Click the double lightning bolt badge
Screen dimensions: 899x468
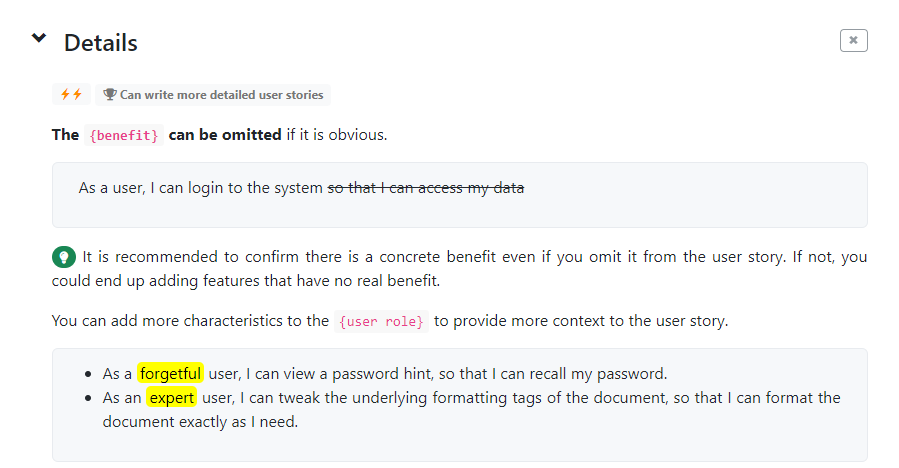click(x=71, y=94)
